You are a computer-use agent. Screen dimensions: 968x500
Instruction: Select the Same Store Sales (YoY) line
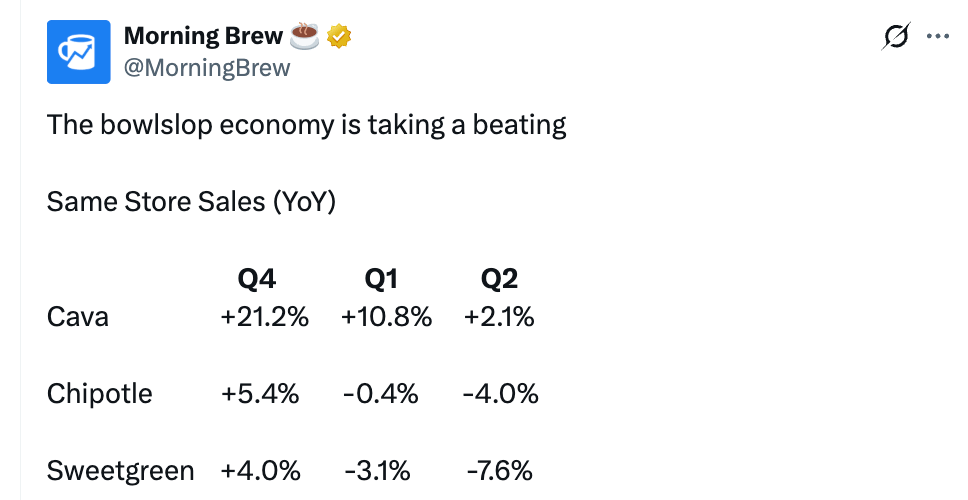point(191,201)
